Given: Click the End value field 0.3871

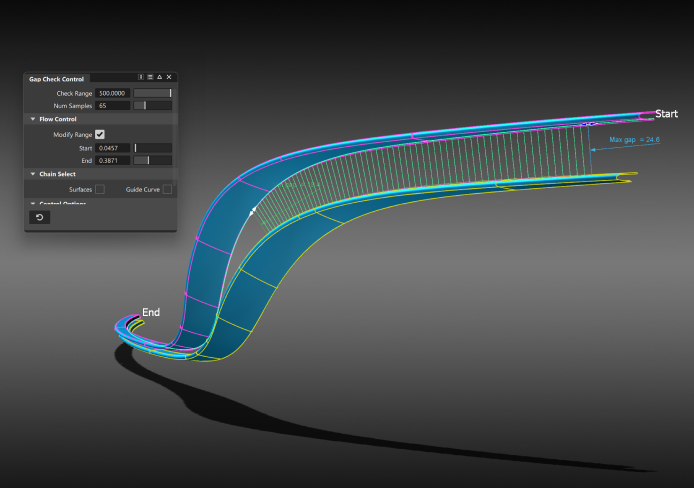Looking at the screenshot, I should [x=112, y=161].
